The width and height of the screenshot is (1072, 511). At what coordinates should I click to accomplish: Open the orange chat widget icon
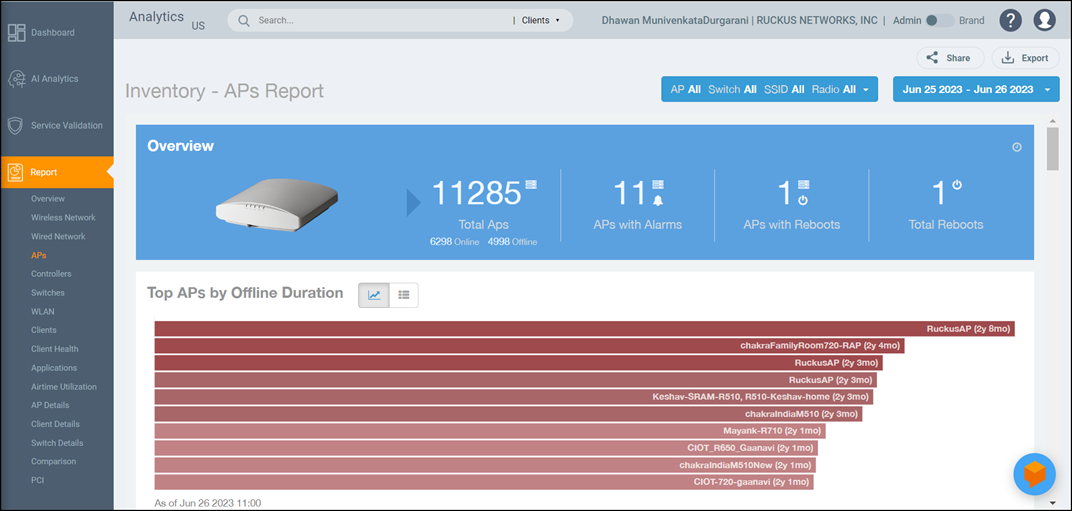[1034, 474]
